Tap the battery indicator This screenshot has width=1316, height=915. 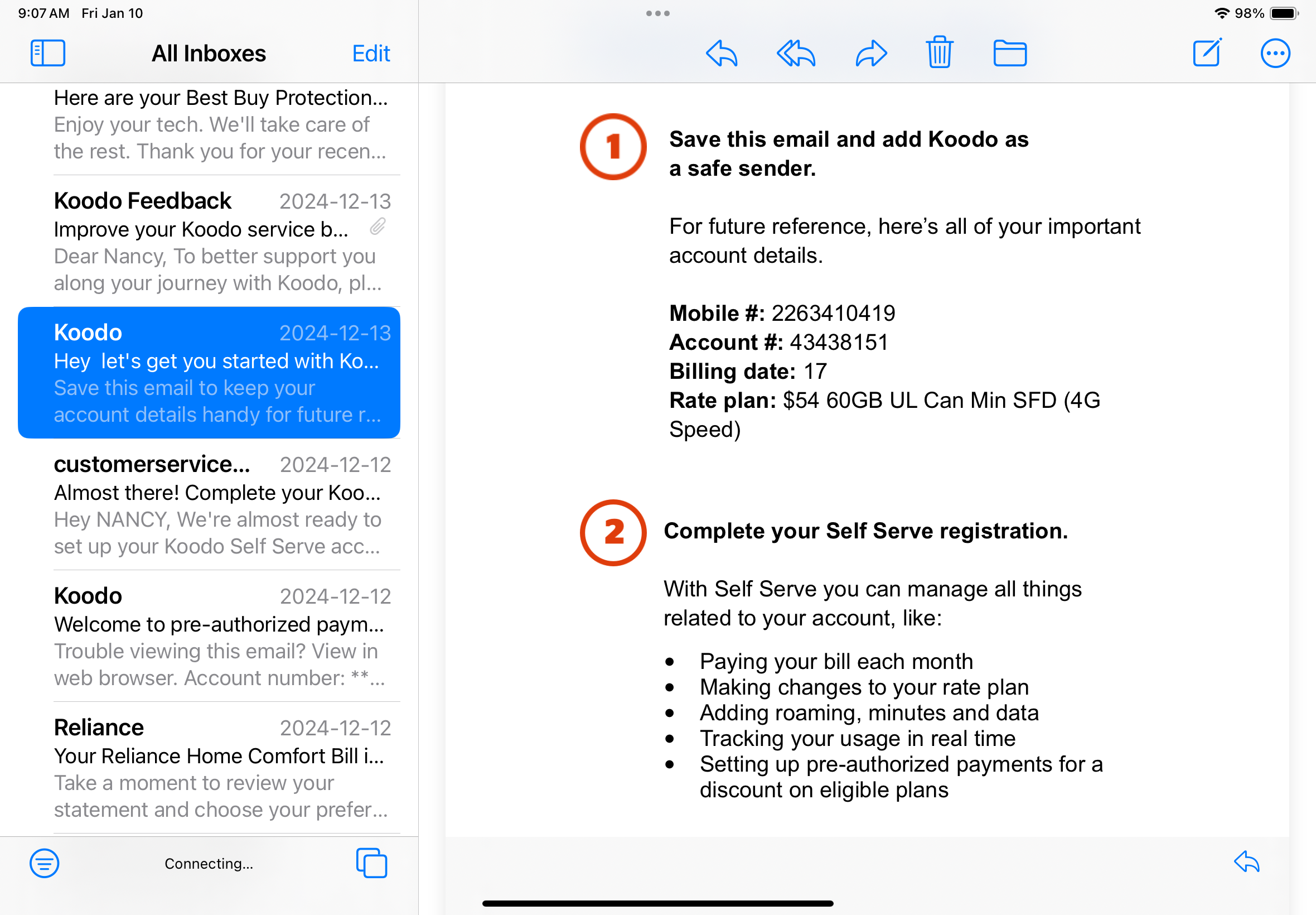pos(1284,13)
